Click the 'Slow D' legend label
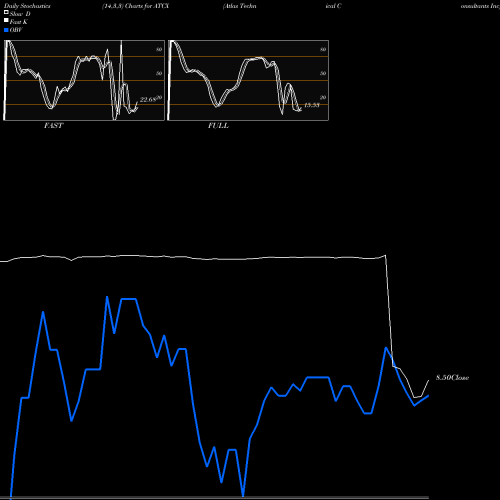This screenshot has height=500, width=500. (20, 14)
